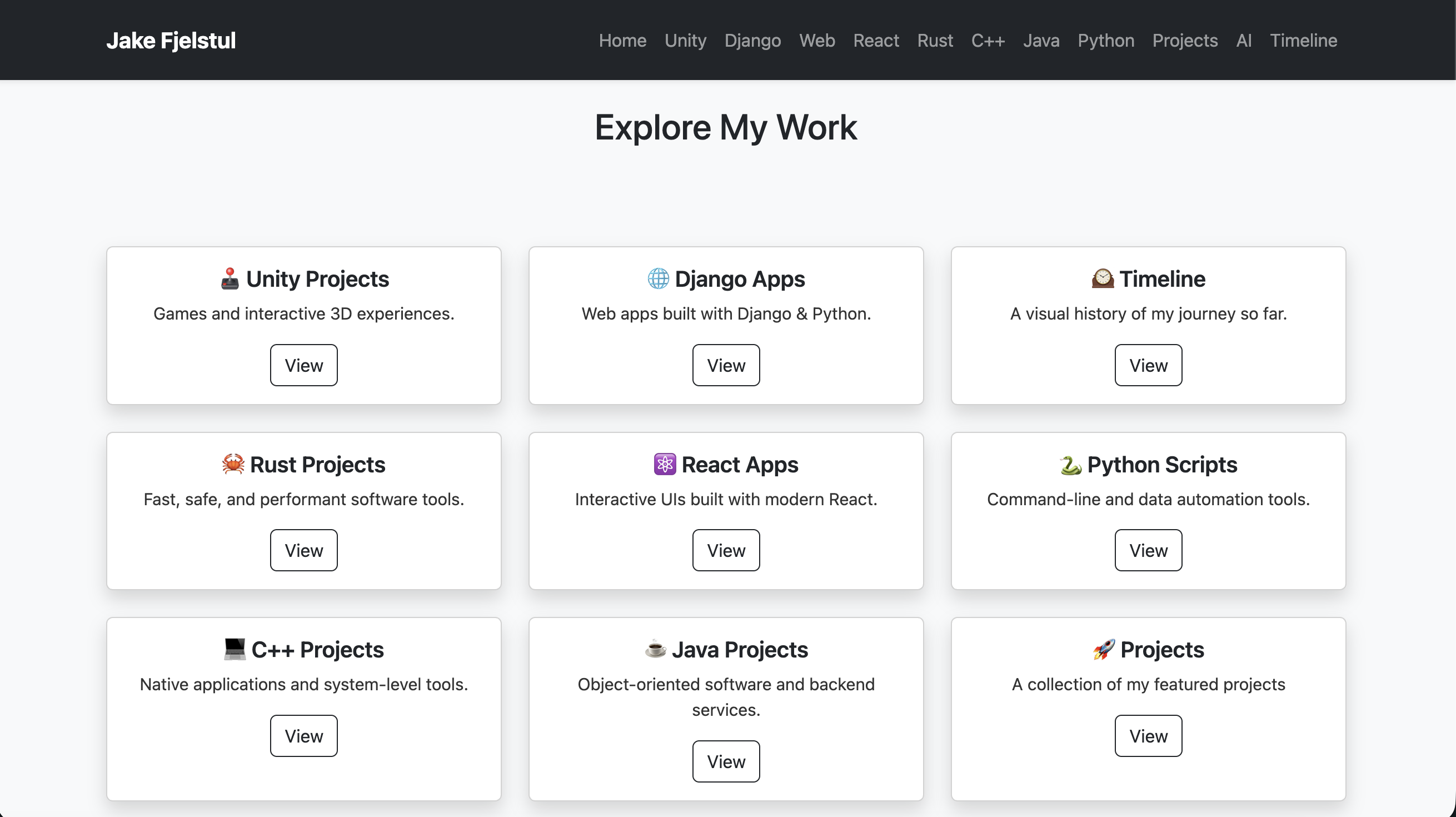Open the Jake Fjelstul brand link

click(x=171, y=40)
